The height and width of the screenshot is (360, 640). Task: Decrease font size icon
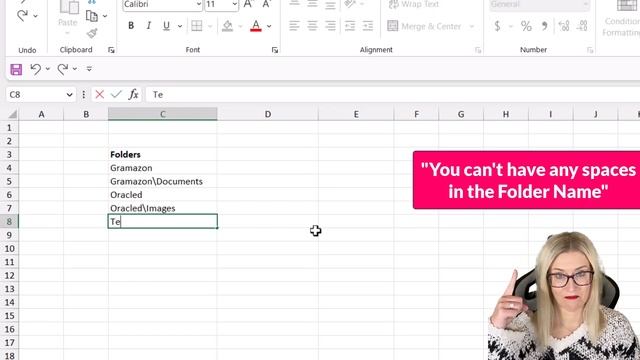[266, 4]
